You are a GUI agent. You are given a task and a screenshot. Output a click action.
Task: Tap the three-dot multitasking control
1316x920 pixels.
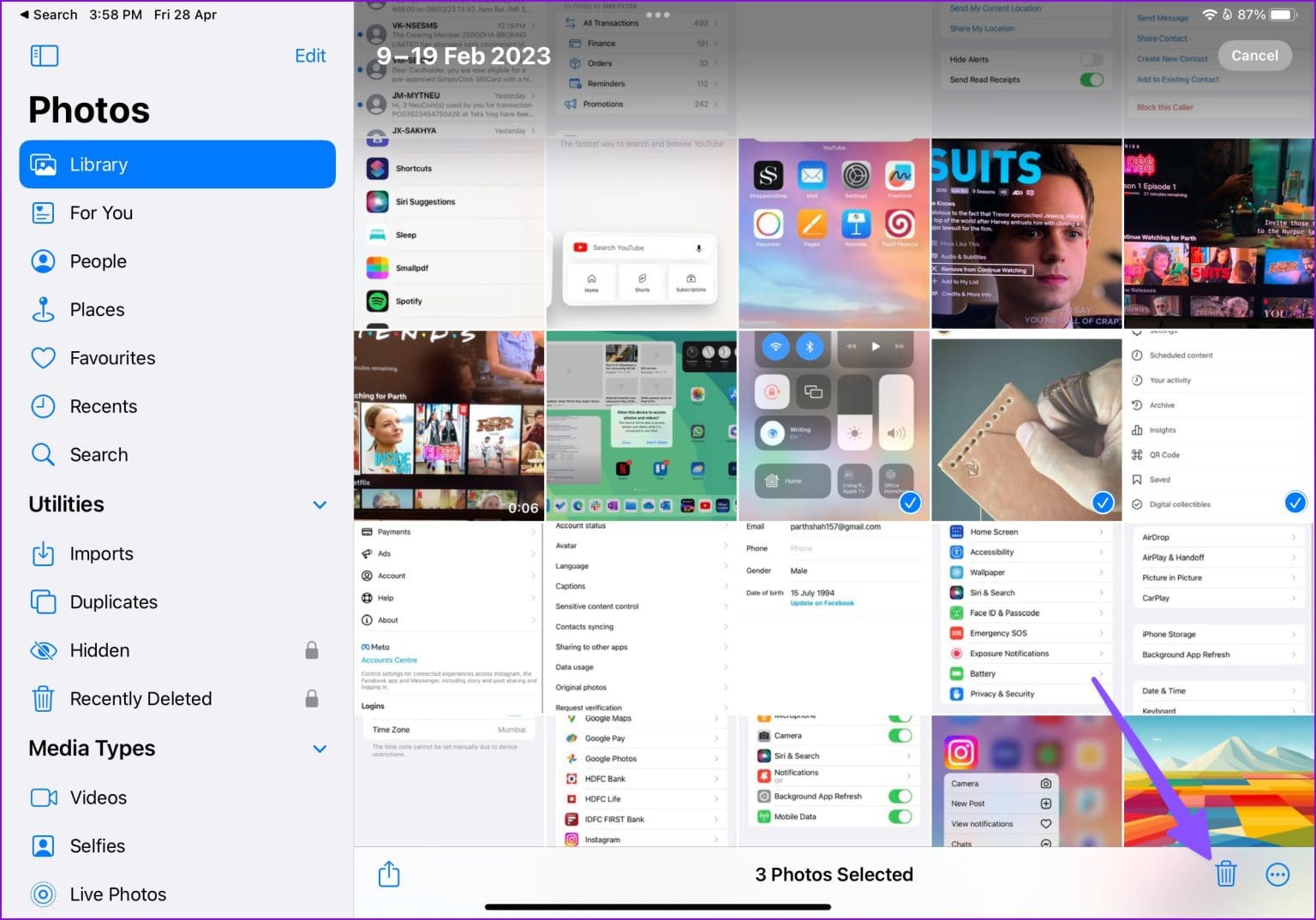point(658,15)
